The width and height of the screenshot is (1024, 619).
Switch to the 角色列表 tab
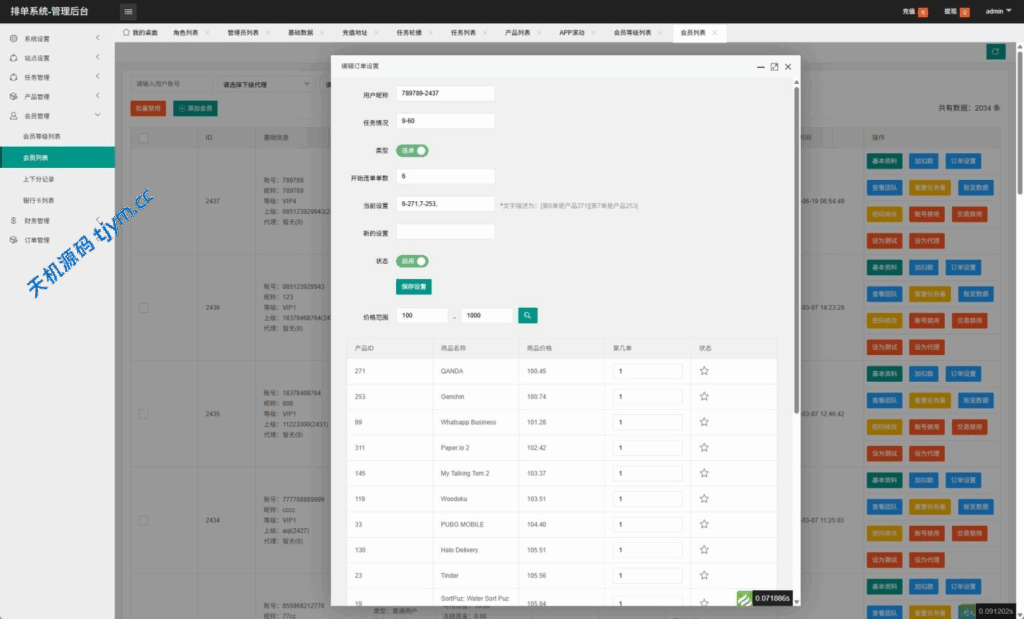pyautogui.click(x=186, y=33)
